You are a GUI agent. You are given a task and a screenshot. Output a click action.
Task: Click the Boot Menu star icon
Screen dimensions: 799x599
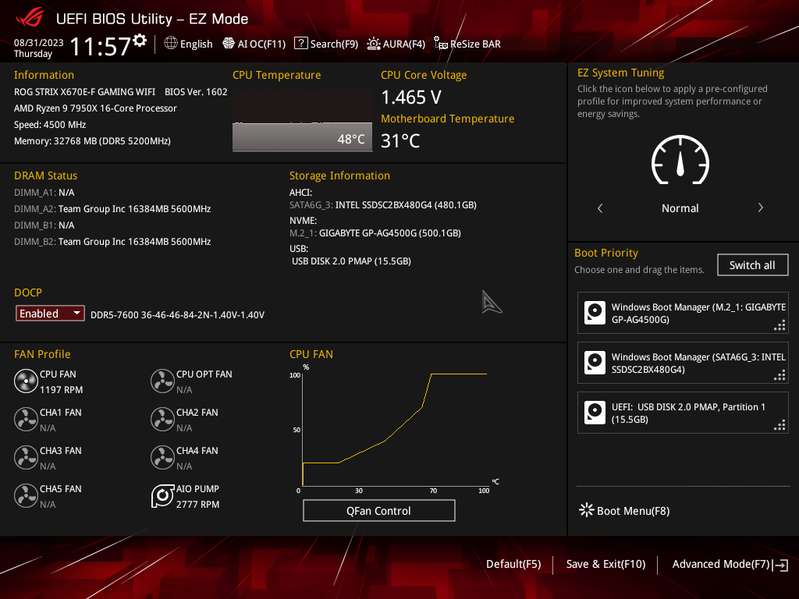tap(587, 510)
